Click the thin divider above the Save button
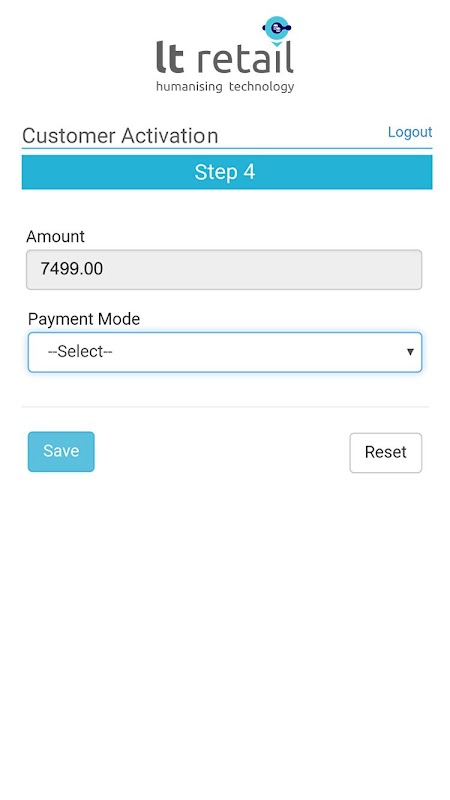The width and height of the screenshot is (450, 800). [x=225, y=407]
